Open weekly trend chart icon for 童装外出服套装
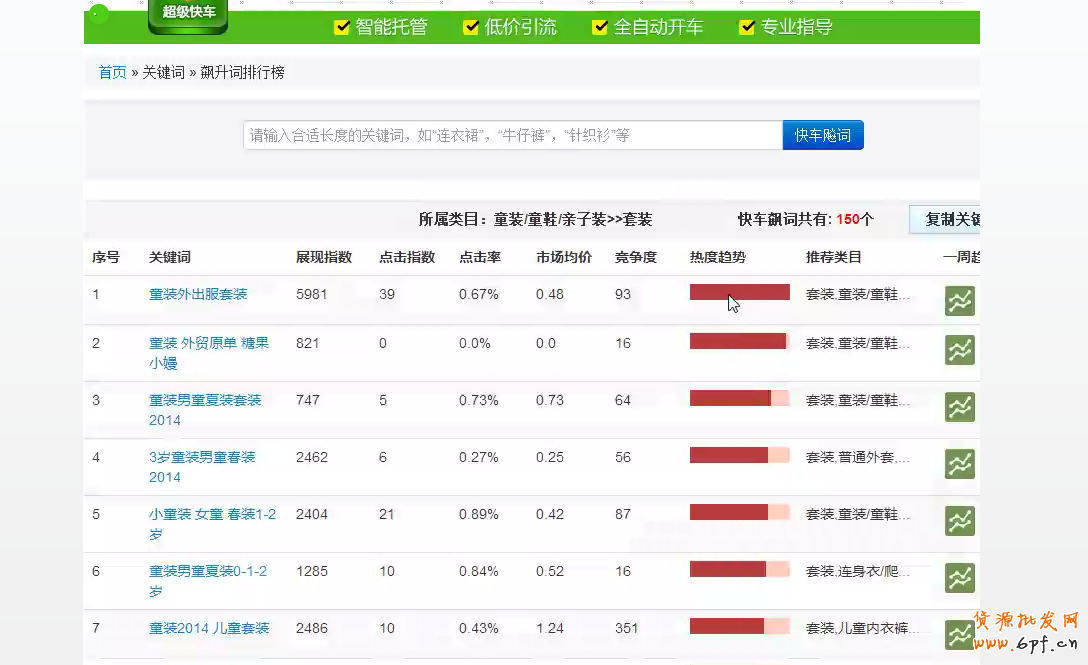The image size is (1088, 665). click(x=959, y=301)
